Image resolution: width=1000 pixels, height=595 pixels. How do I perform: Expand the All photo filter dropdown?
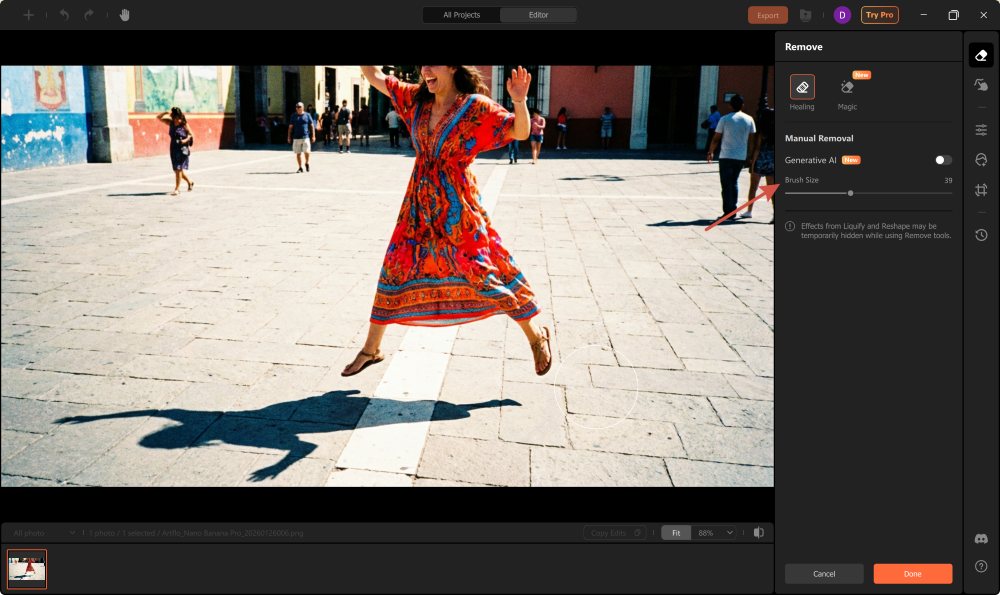42,533
